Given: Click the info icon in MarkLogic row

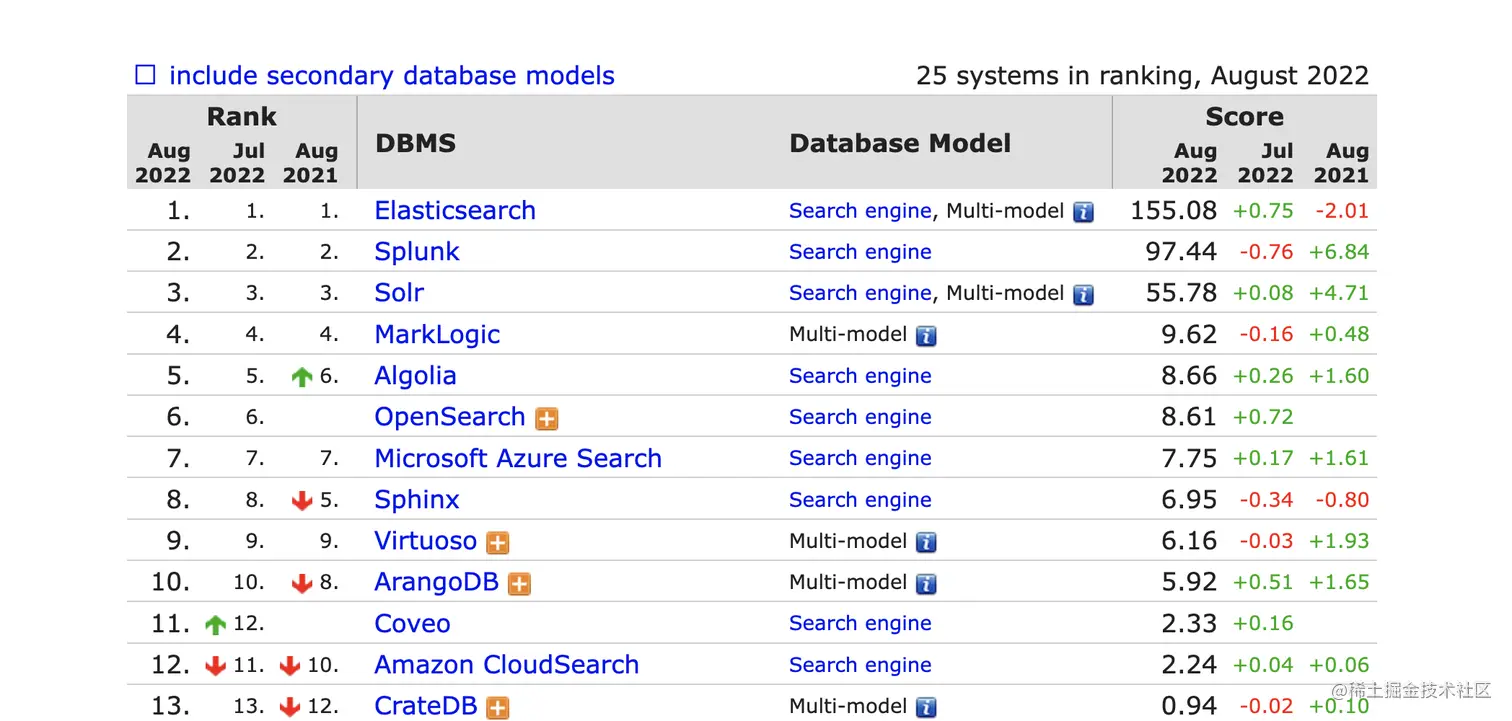Looking at the screenshot, I should click(x=927, y=336).
